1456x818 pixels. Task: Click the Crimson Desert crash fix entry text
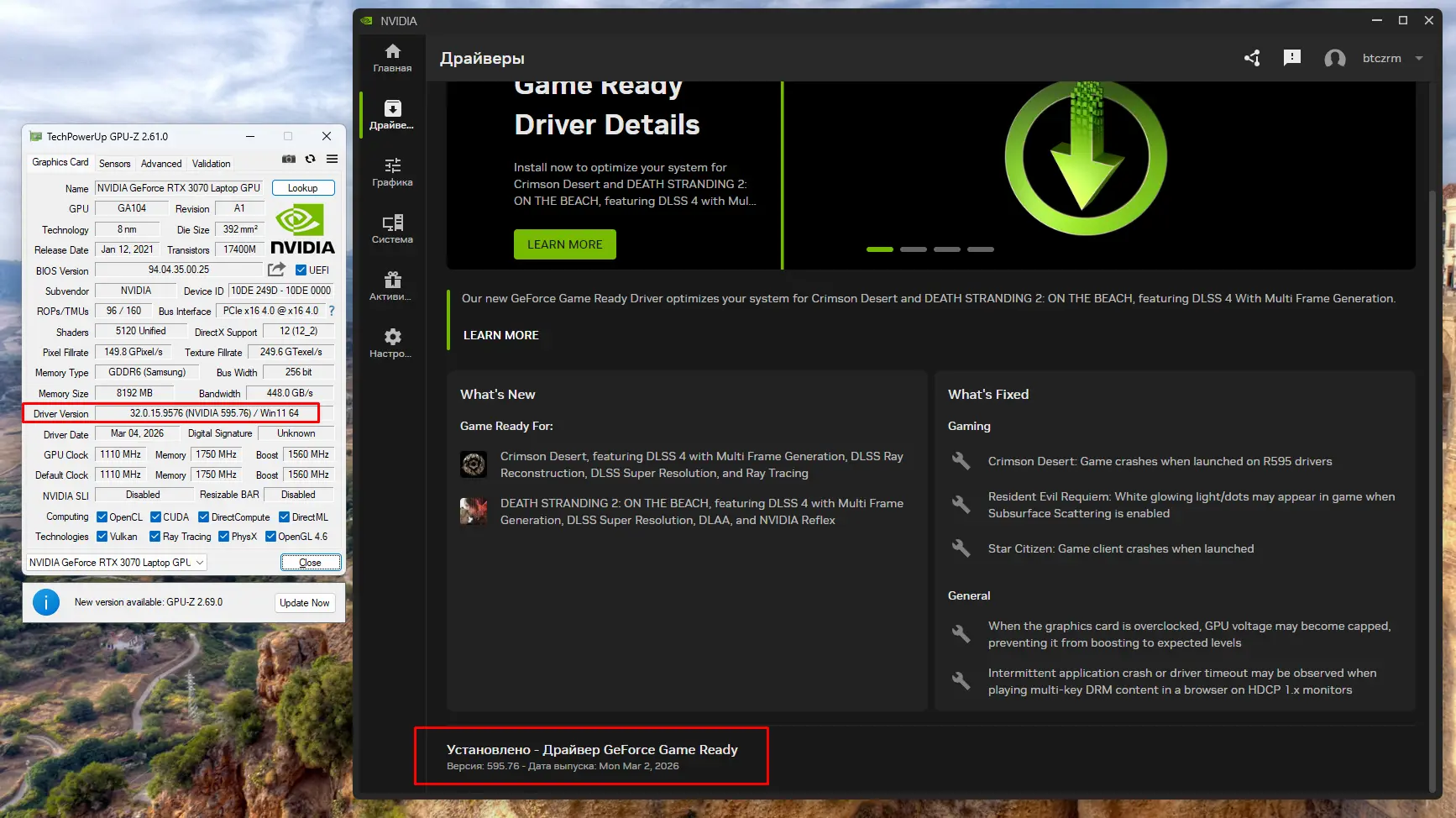(1160, 461)
